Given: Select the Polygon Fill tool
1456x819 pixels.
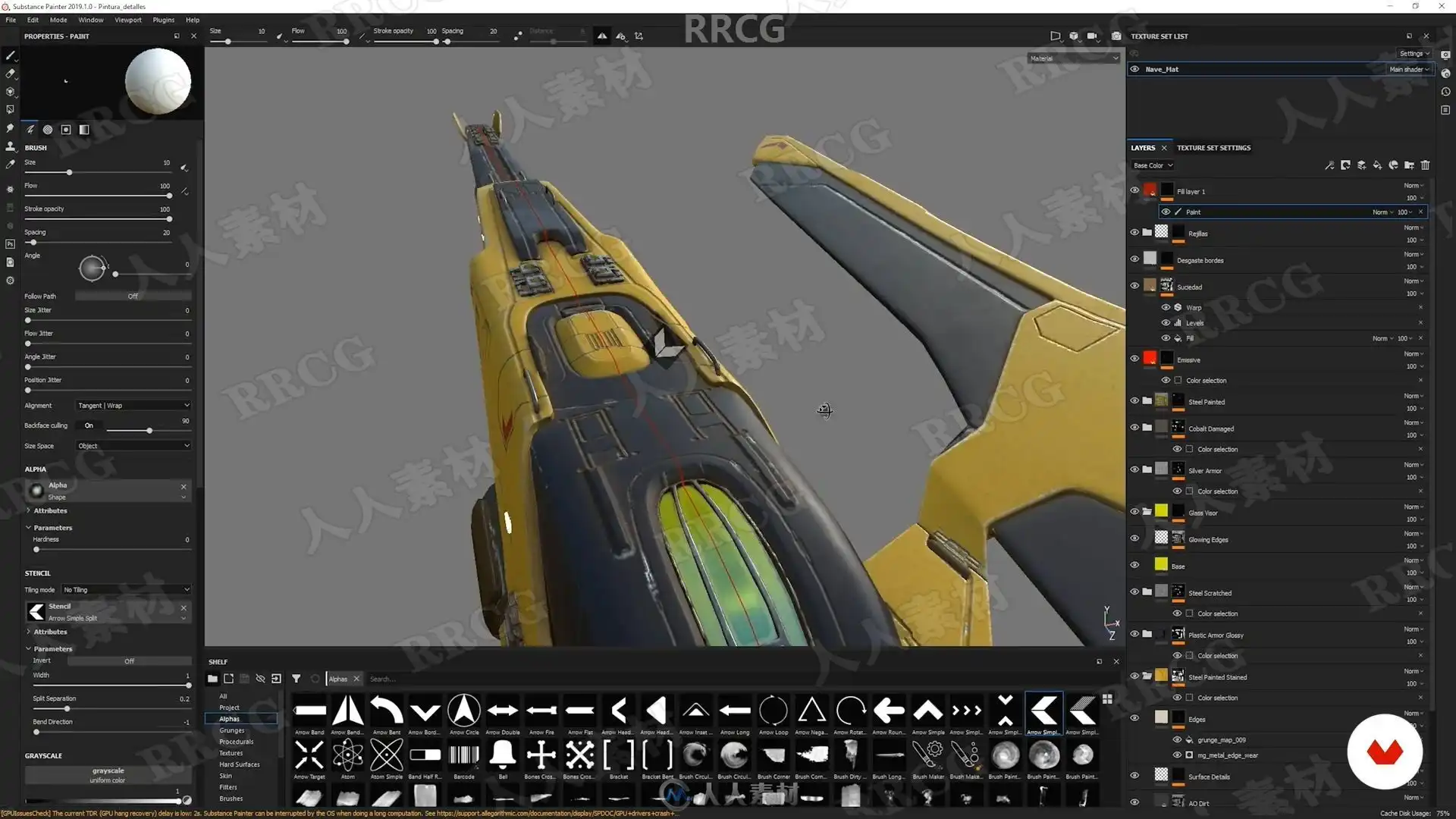Looking at the screenshot, I should [10, 110].
